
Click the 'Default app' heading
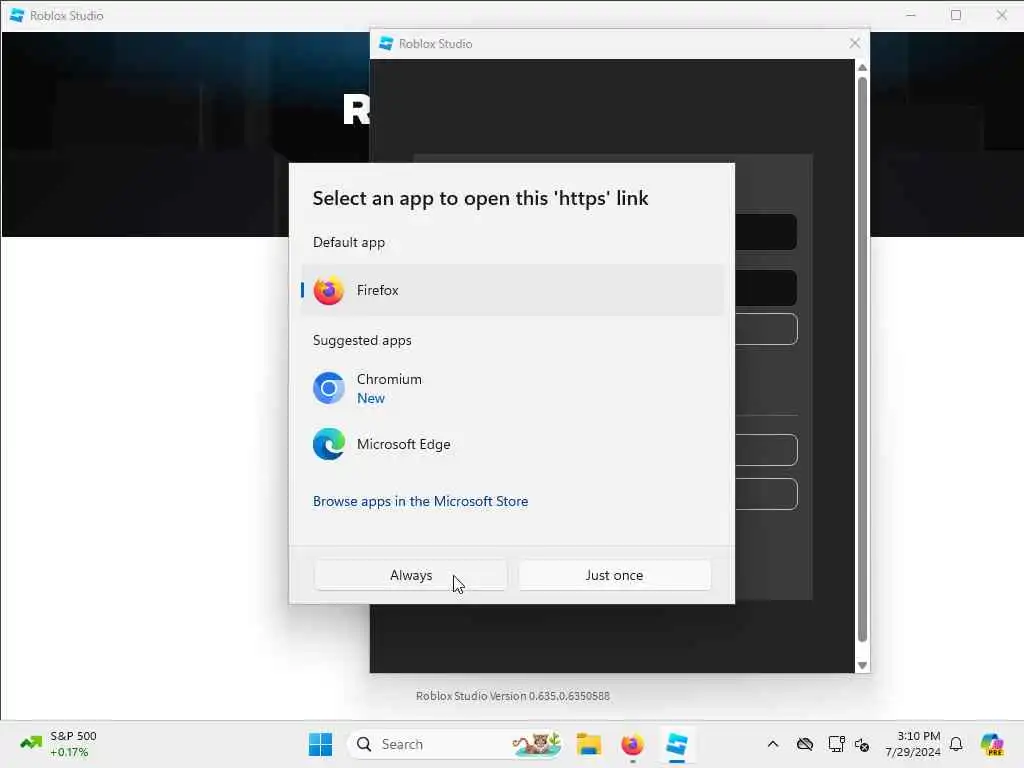coord(349,242)
